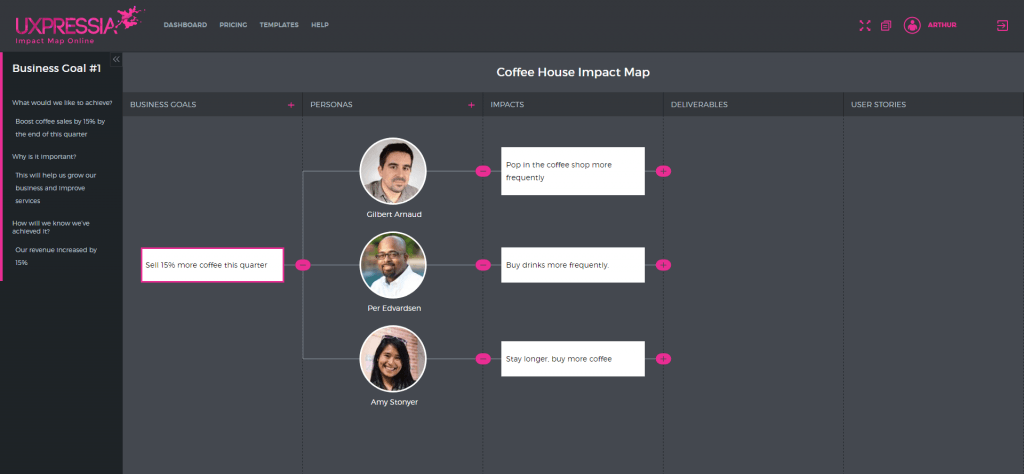Click the Sell 15% more coffee goal box
The height and width of the screenshot is (474, 1024).
[212, 265]
